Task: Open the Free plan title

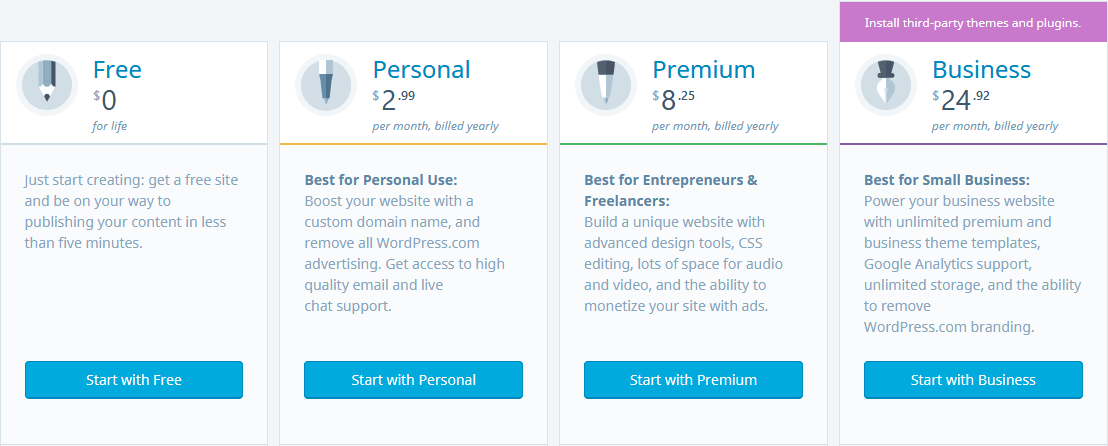Action: click(117, 69)
